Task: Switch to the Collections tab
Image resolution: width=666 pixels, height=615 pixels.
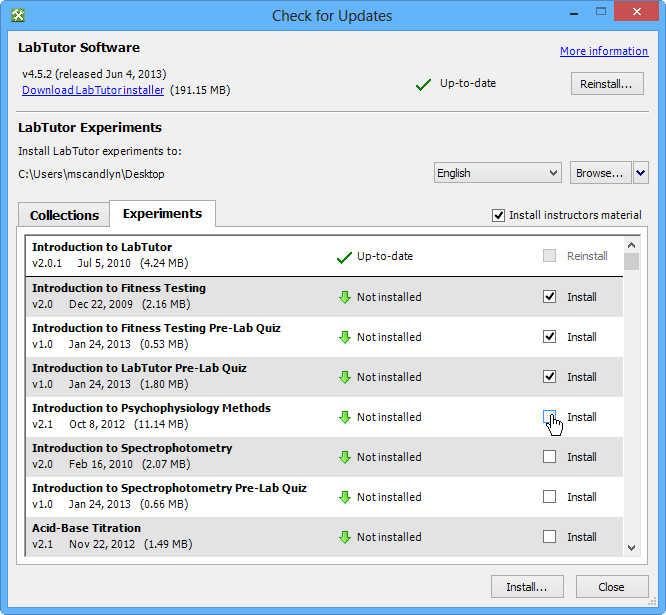Action: pyautogui.click(x=64, y=215)
